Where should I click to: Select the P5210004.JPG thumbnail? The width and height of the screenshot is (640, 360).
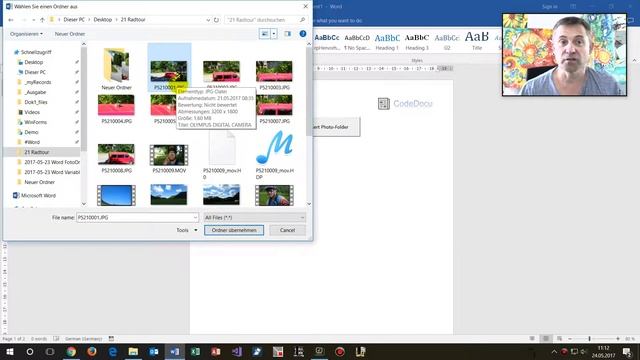116,105
